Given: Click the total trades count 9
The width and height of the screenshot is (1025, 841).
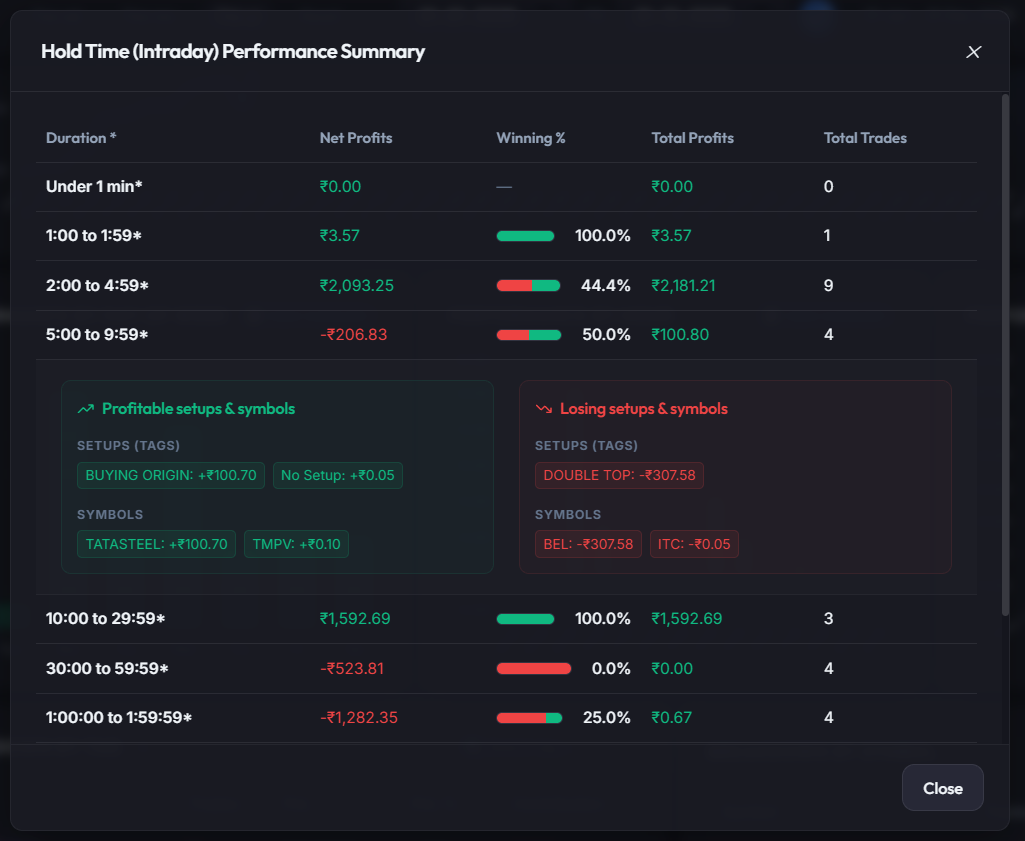Looking at the screenshot, I should coord(828,286).
